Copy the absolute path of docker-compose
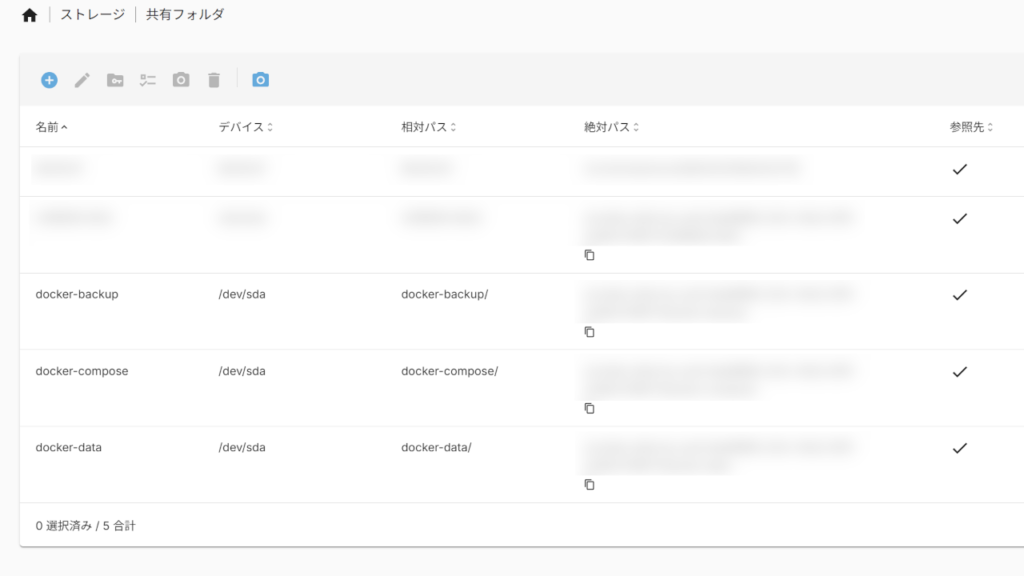Viewport: 1024px width, 576px height. (x=589, y=408)
